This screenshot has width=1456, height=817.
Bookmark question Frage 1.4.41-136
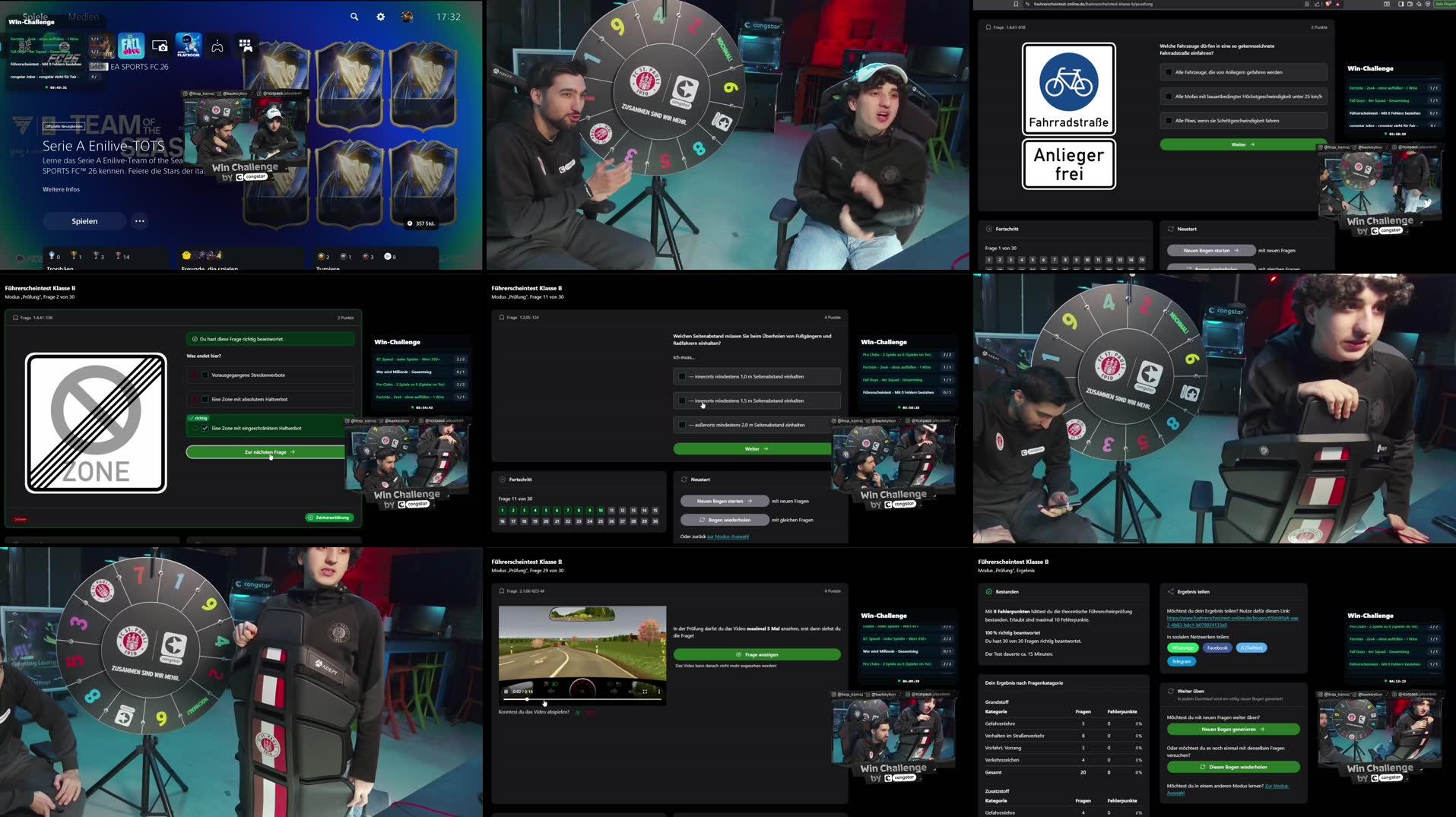click(x=15, y=318)
